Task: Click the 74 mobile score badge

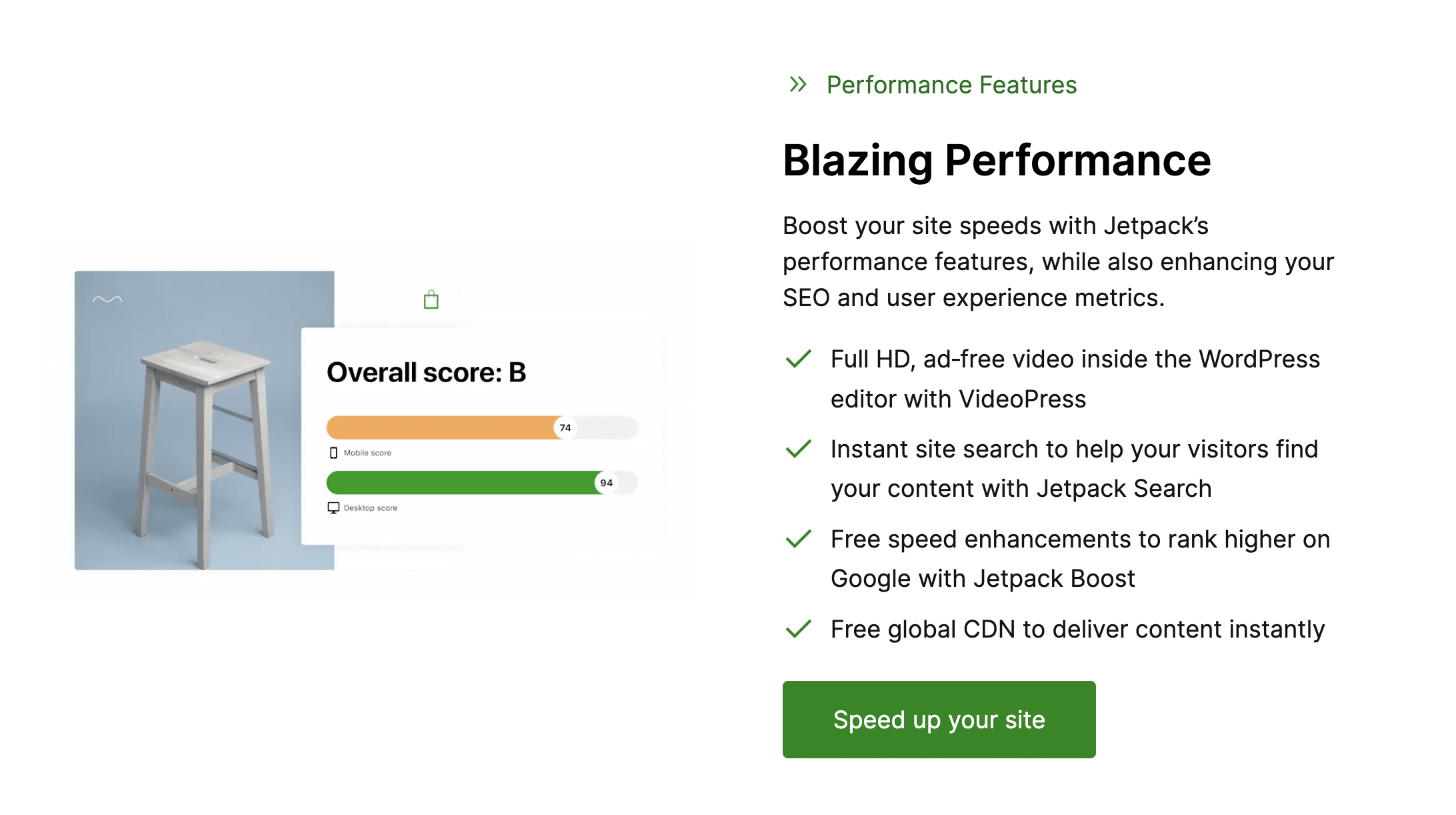Action: pos(565,428)
